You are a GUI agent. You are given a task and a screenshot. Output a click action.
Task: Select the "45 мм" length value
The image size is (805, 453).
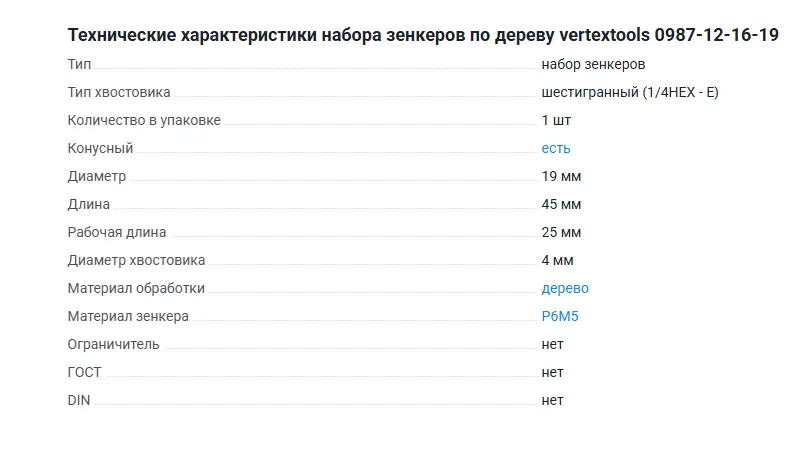click(561, 204)
